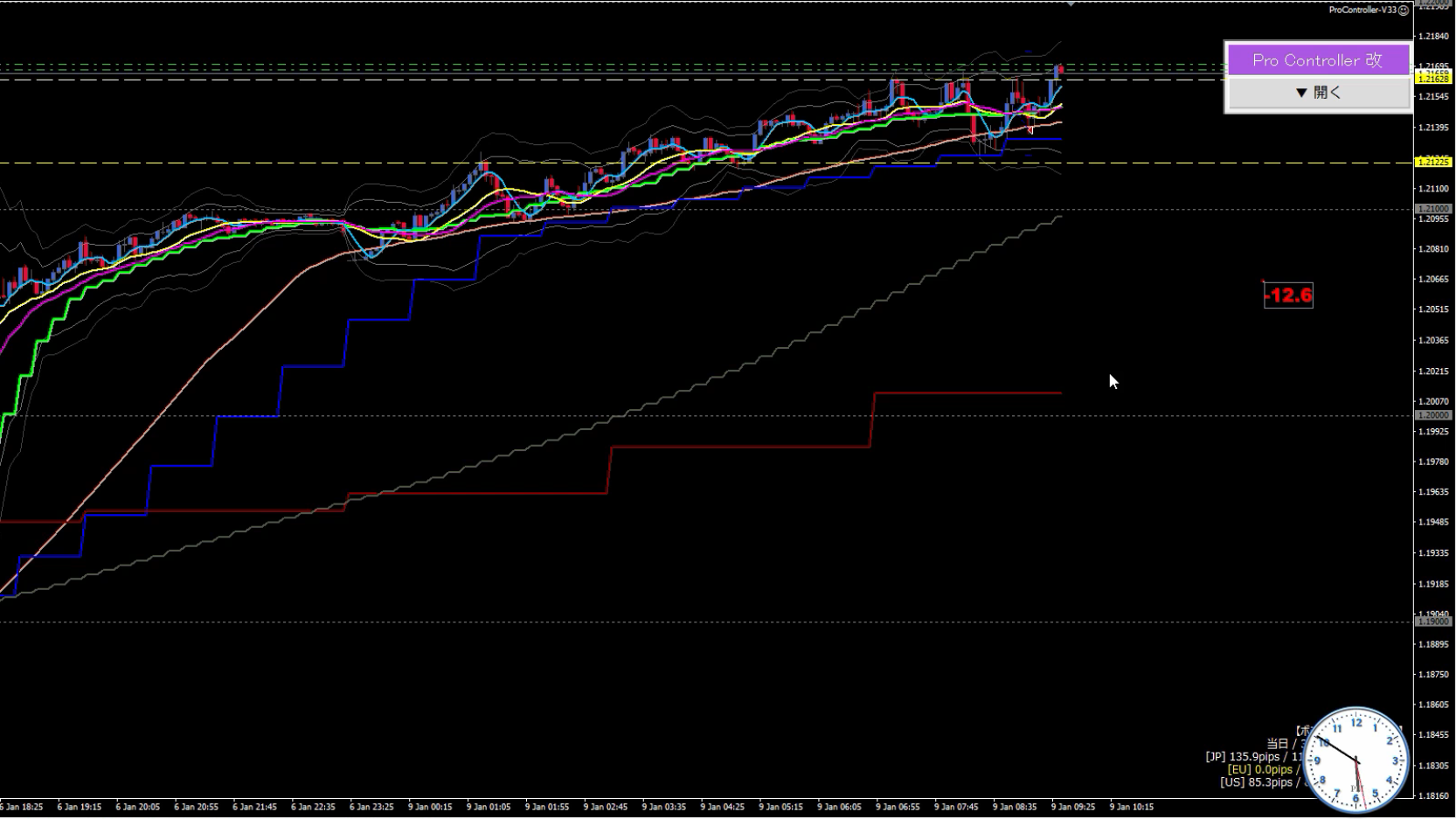Viewport: 1456px width, 819px height.
Task: Click the chart shift triangle marker at top
Action: [x=1071, y=4]
